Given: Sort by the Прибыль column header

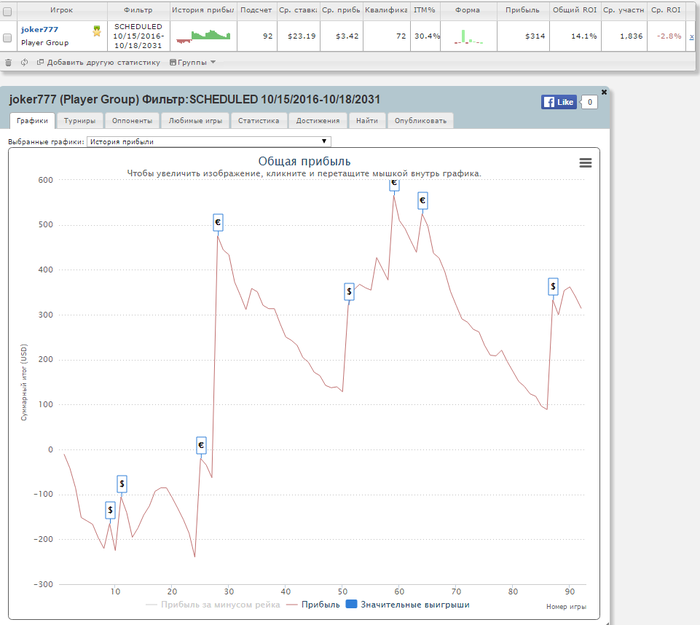Looking at the screenshot, I should [x=522, y=10].
